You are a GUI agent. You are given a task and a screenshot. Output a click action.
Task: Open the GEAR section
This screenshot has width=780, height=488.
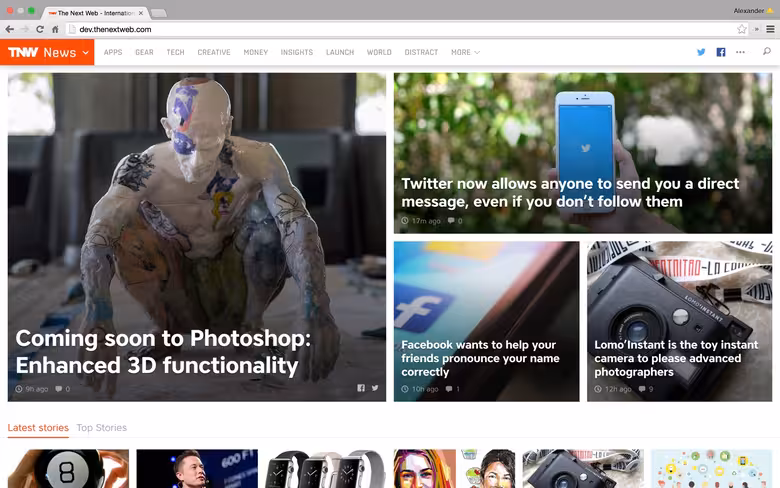(x=144, y=52)
